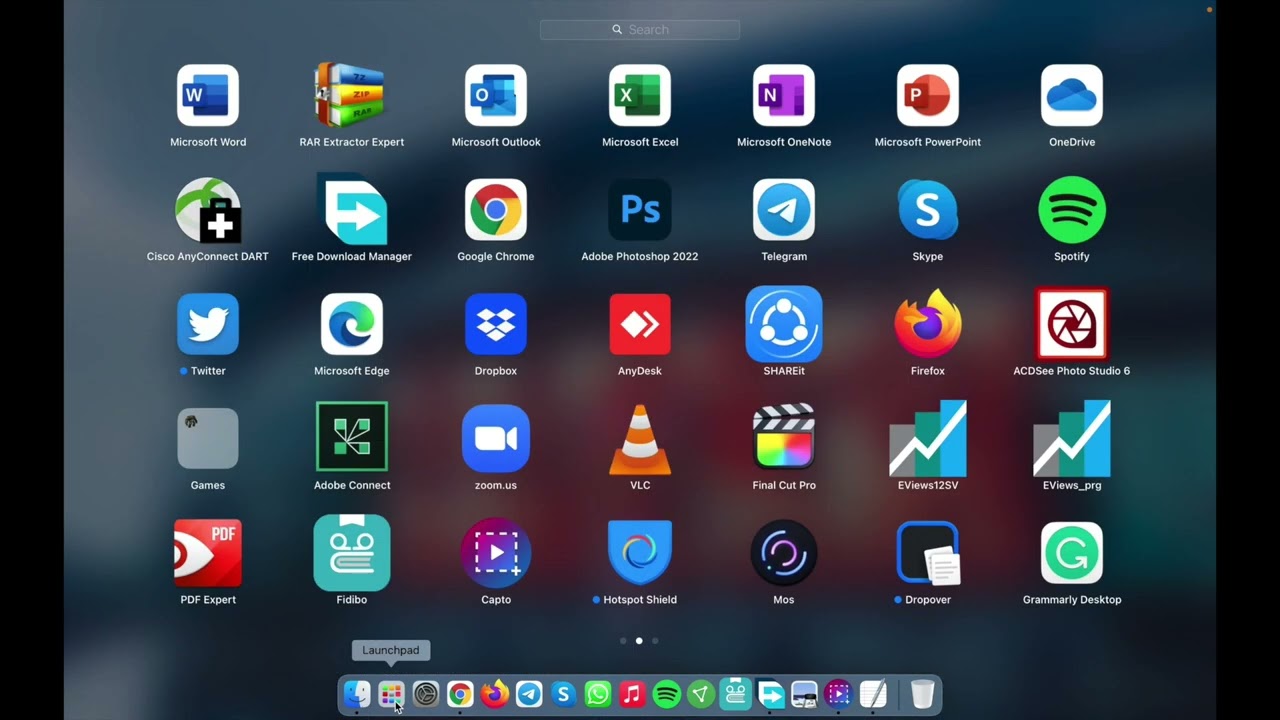Screen dimensions: 1280x720
Task: Open AnyDesk remote desktop app
Action: [x=640, y=324]
